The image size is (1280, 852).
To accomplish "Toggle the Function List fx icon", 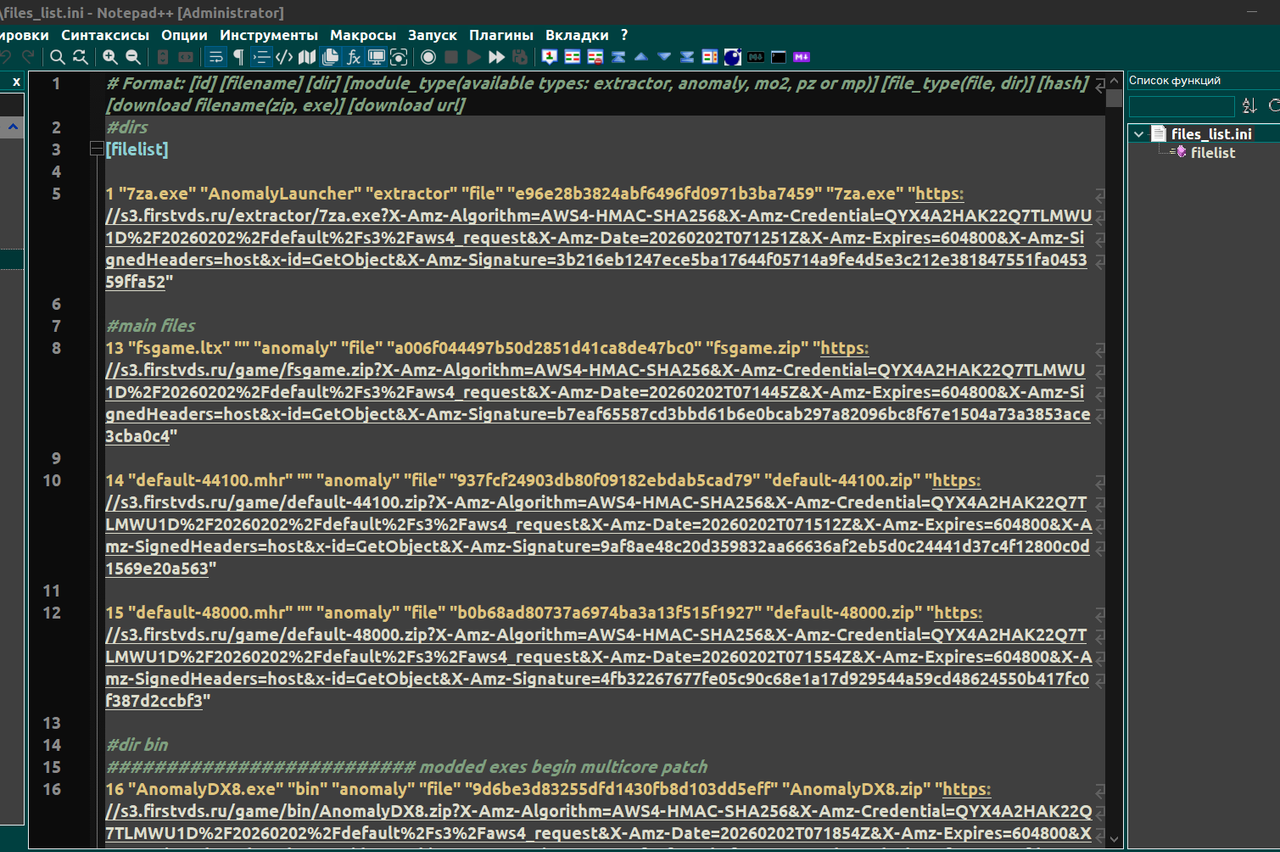I will point(353,57).
